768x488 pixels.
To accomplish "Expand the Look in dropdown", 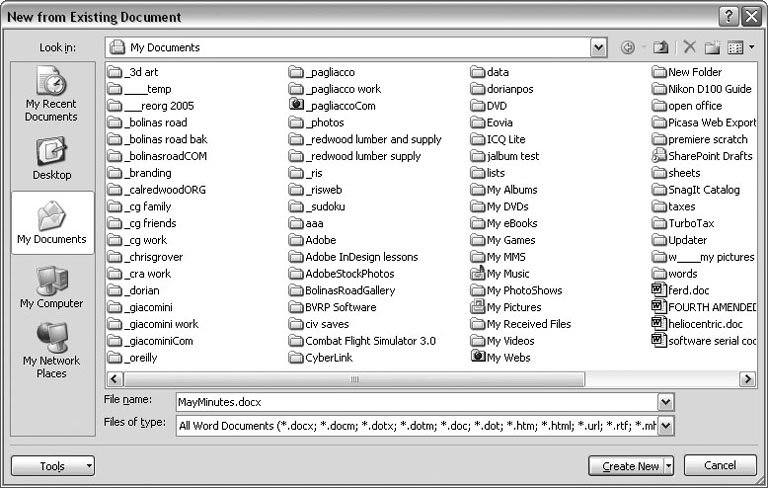I will [598, 48].
